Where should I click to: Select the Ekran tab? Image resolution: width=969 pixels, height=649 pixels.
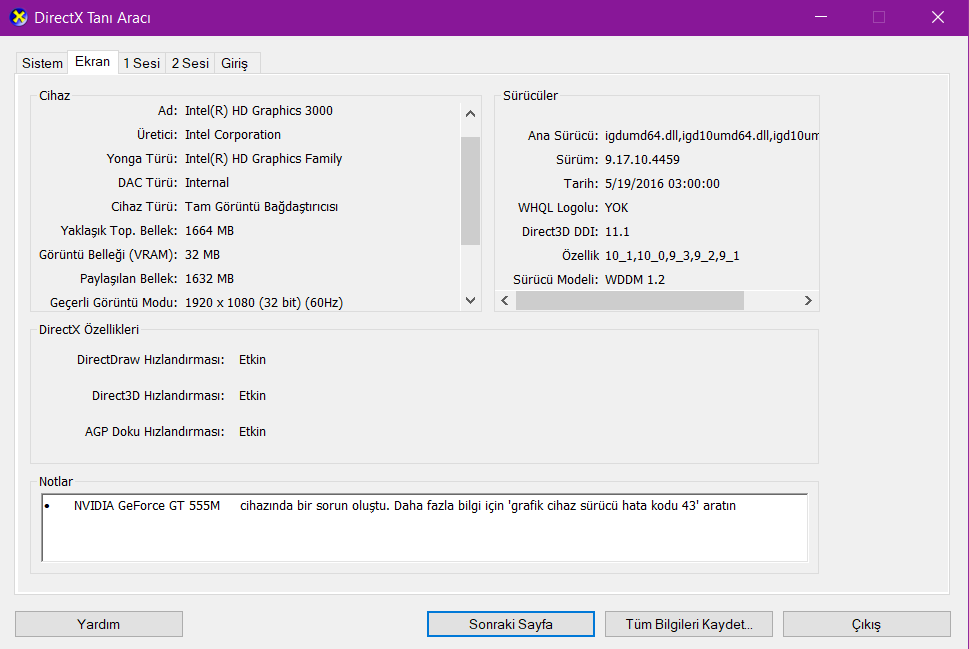(x=93, y=62)
